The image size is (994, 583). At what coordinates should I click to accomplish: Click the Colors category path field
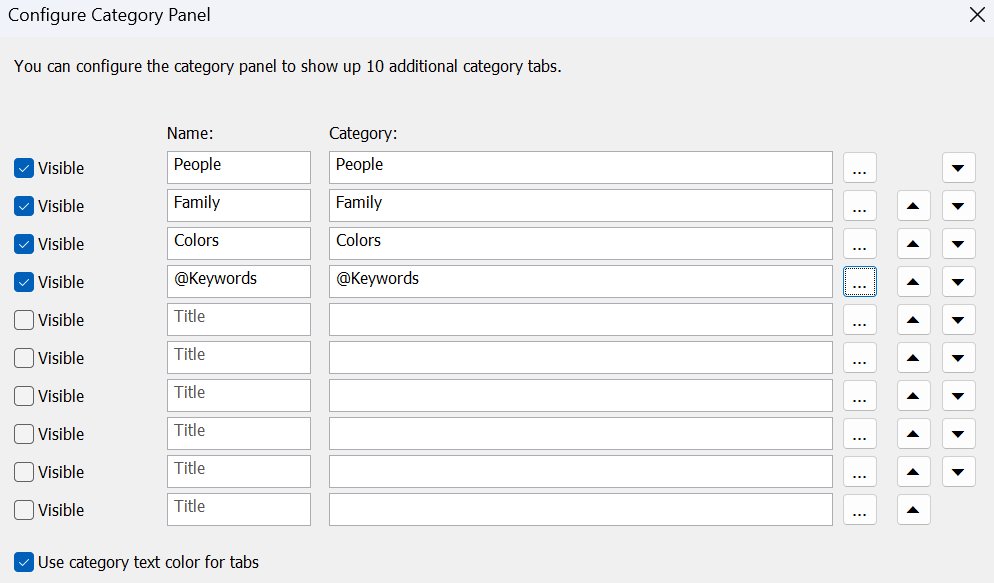[581, 243]
